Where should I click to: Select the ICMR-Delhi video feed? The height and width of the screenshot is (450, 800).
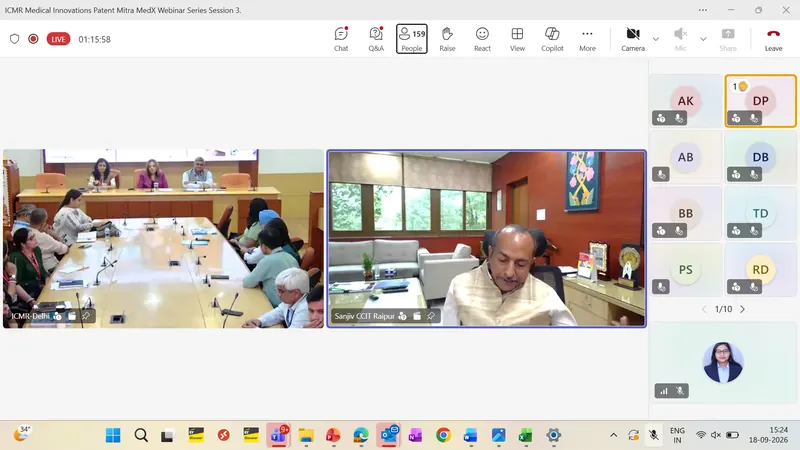coord(163,238)
